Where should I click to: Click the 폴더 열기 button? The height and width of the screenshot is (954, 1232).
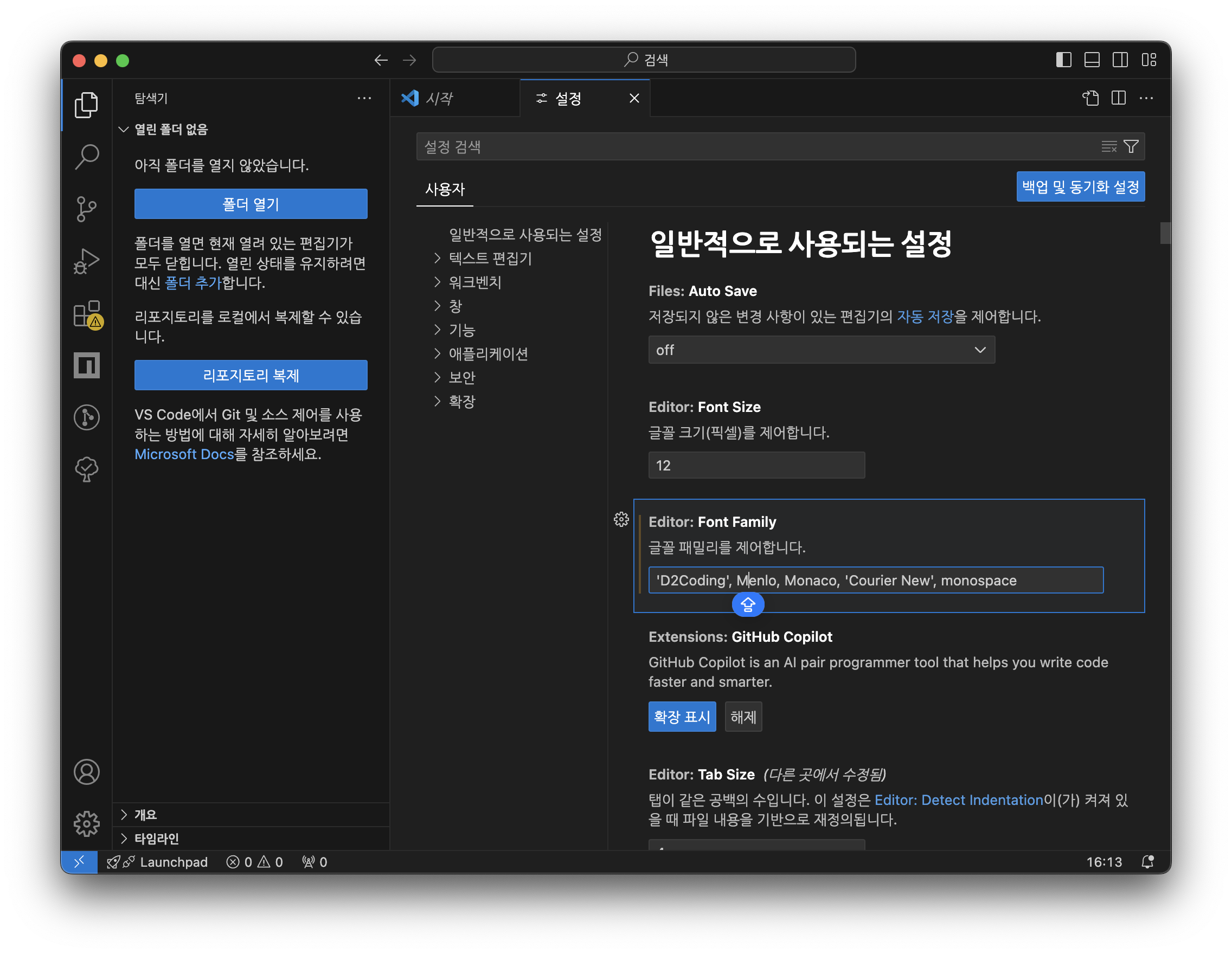(251, 204)
